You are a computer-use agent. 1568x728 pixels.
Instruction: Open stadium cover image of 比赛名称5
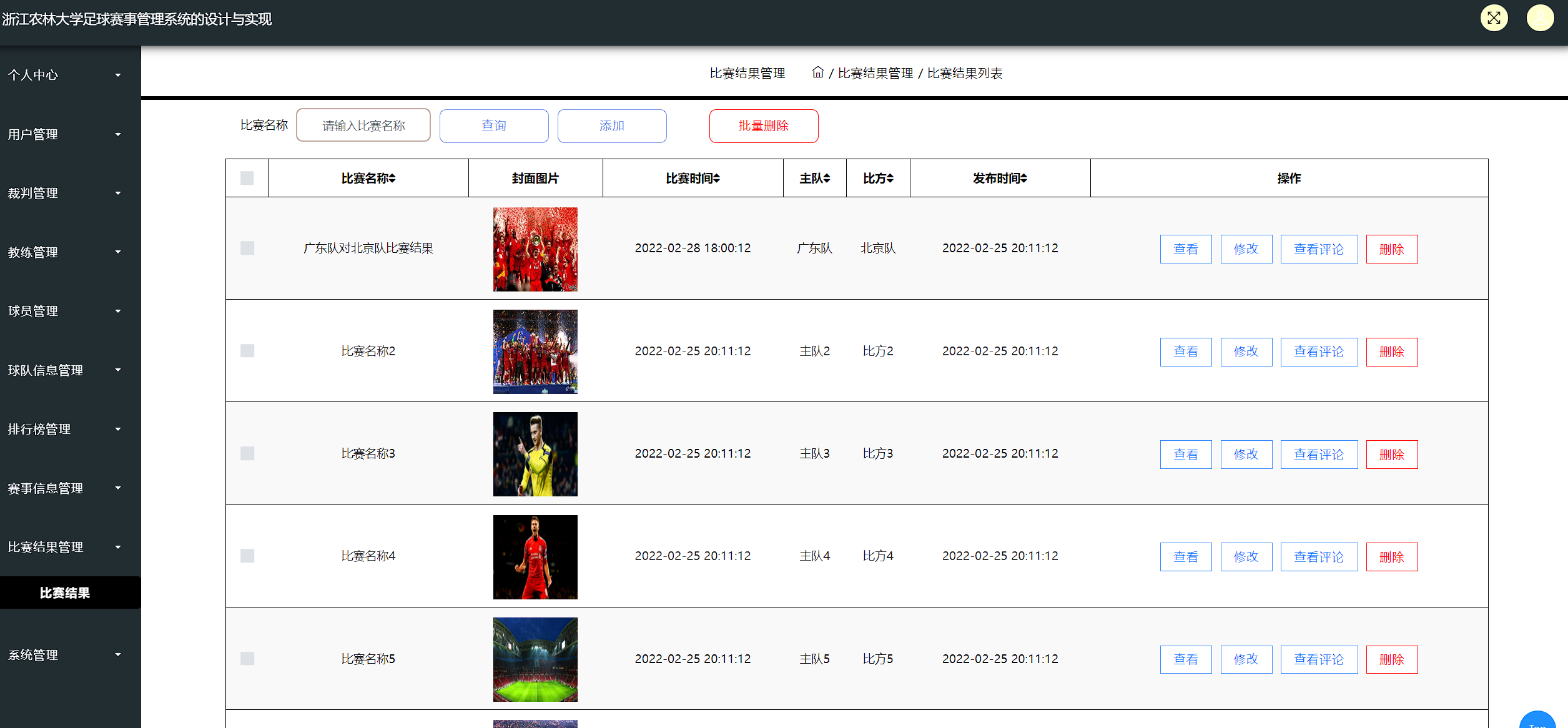click(535, 659)
